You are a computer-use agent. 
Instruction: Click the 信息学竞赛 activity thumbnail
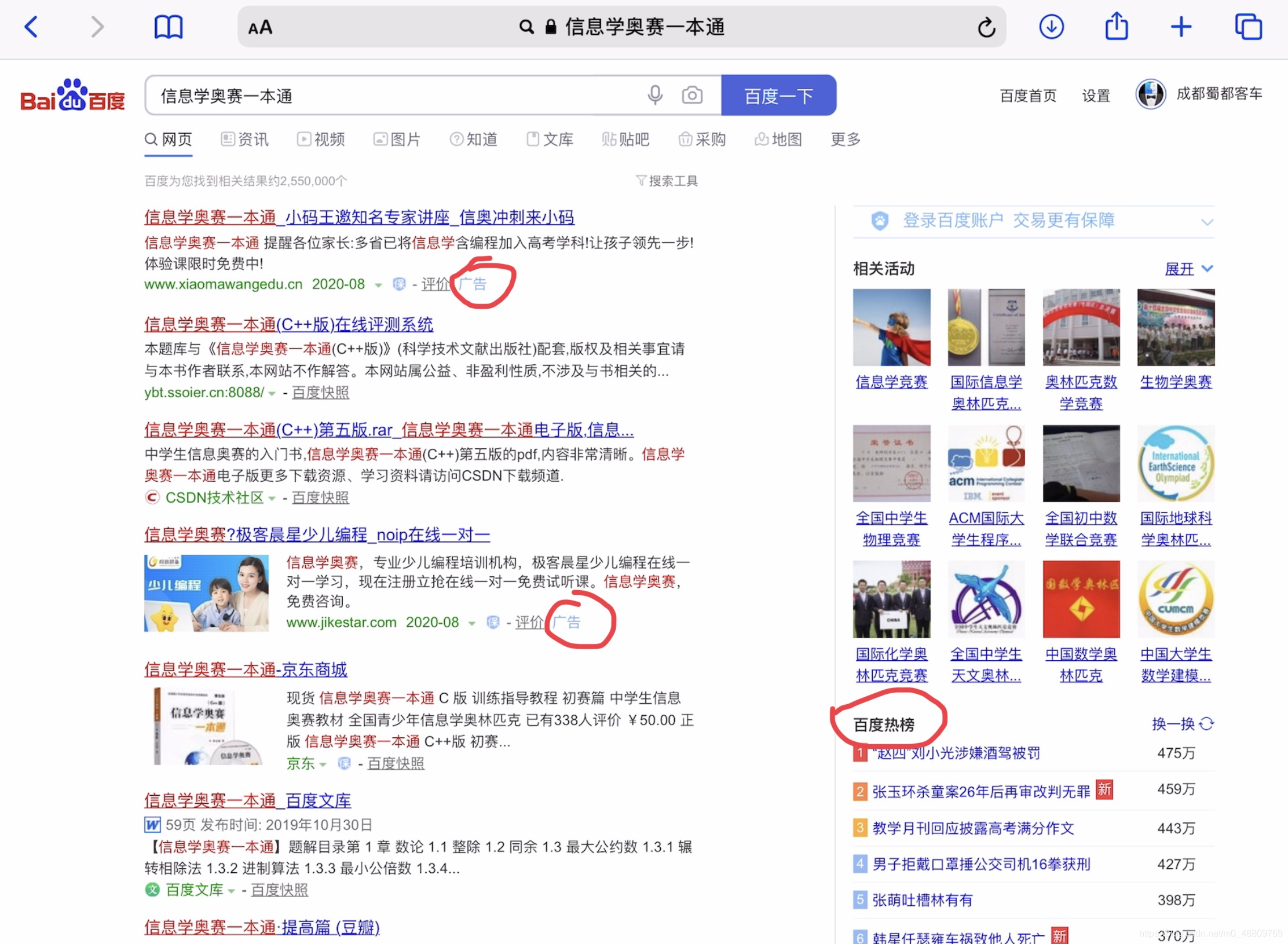(891, 328)
